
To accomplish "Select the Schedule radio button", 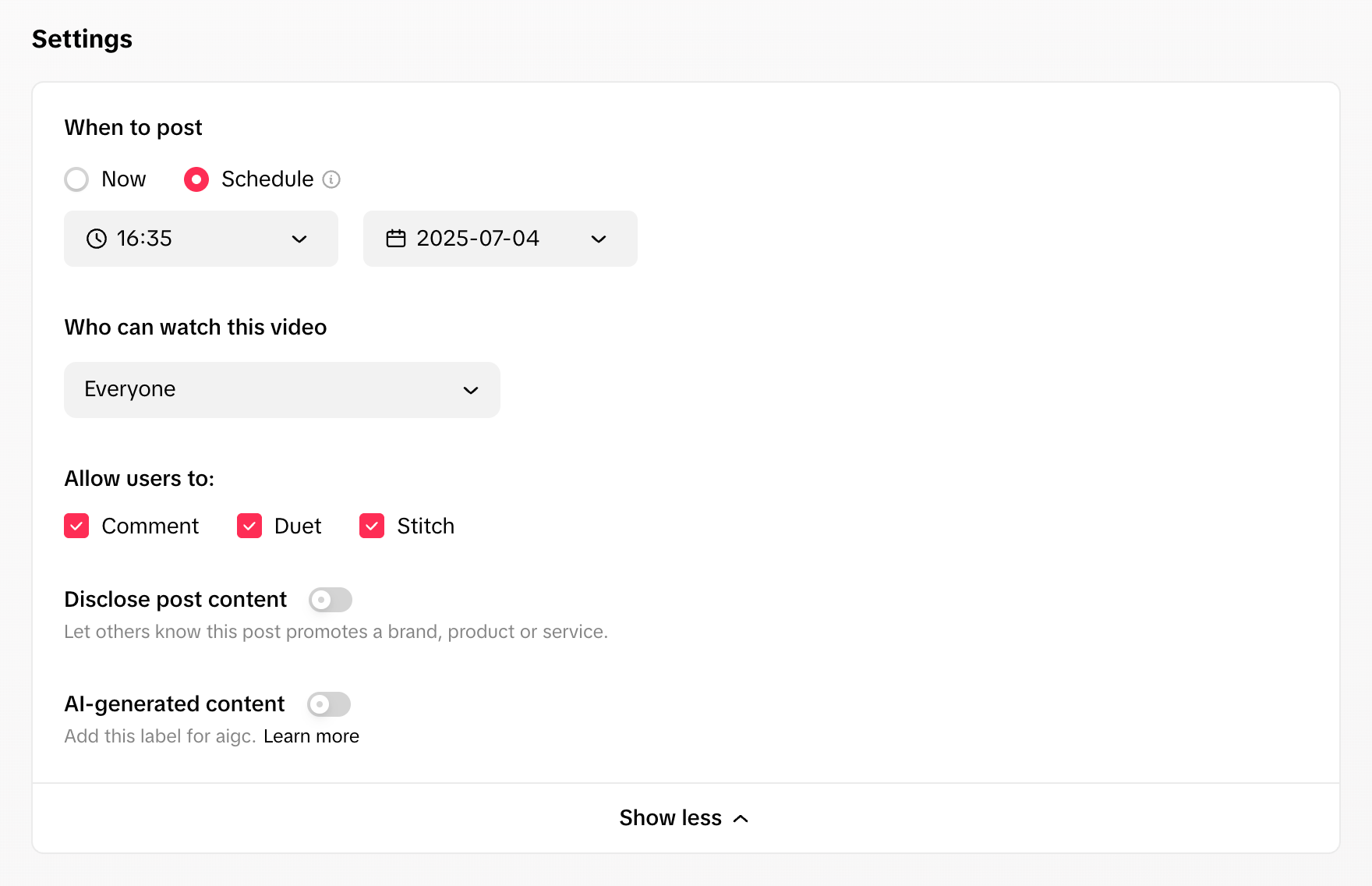I will (196, 179).
